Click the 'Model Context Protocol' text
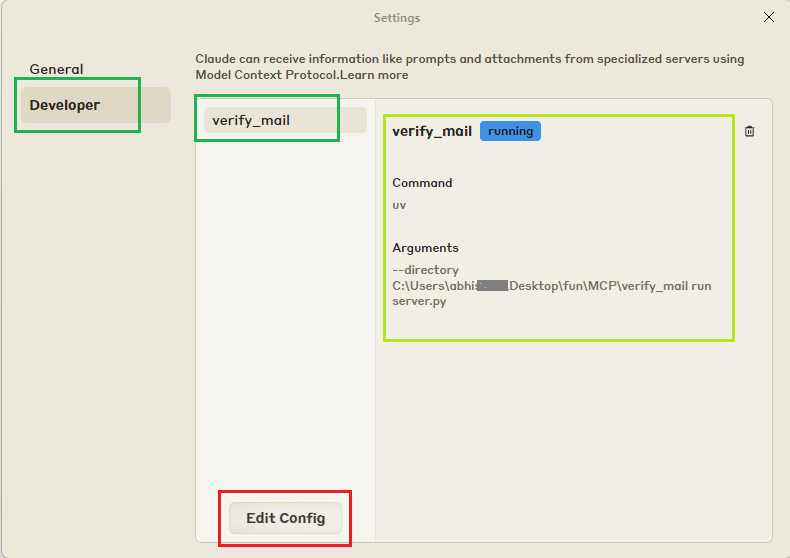 point(262,75)
